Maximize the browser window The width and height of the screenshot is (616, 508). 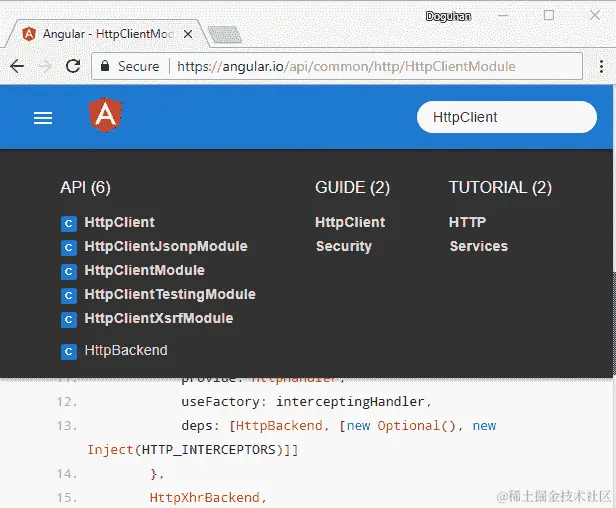549,15
